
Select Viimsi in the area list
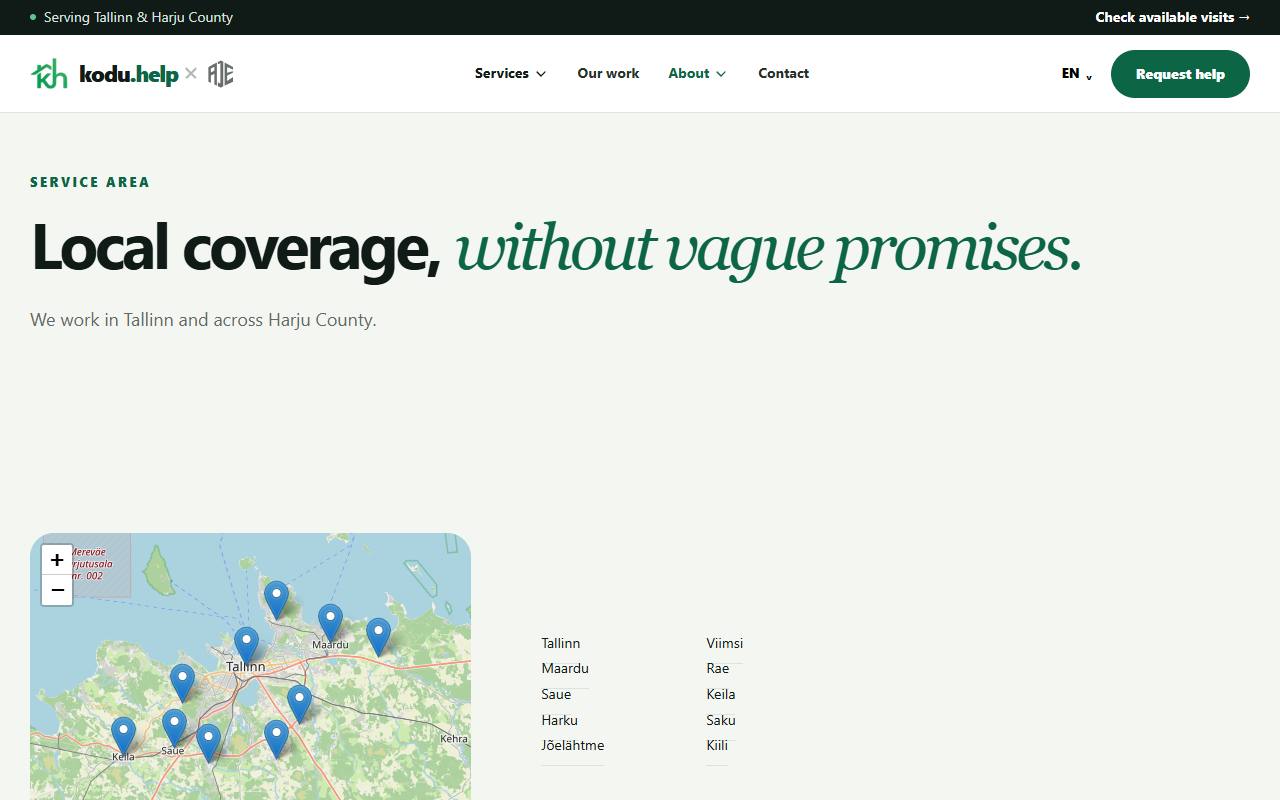(725, 643)
